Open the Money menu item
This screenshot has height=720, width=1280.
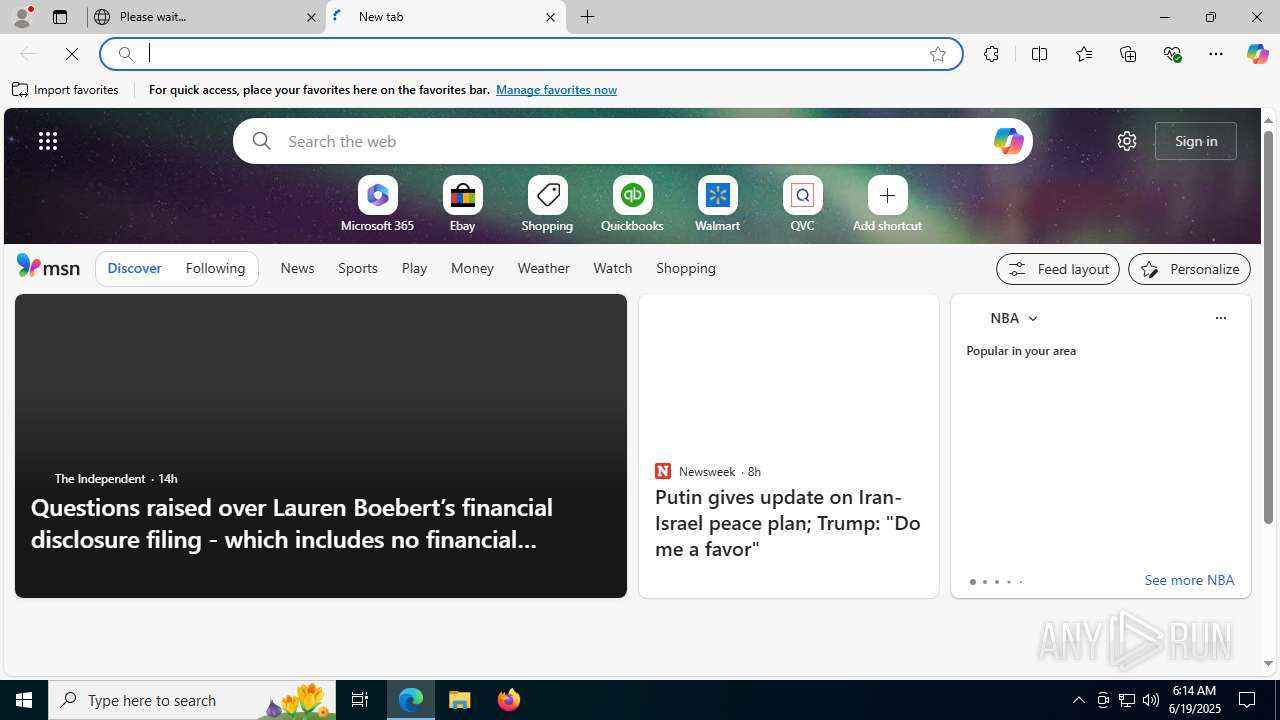coord(472,268)
